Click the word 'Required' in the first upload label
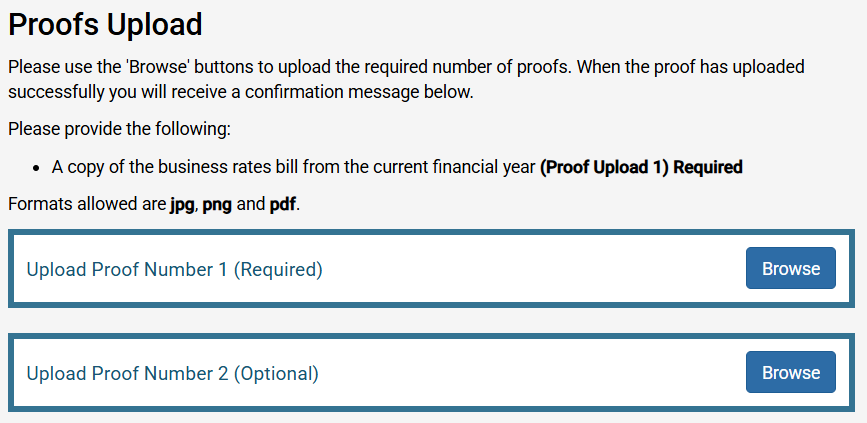Screen dimensions: 867x423 [278, 269]
